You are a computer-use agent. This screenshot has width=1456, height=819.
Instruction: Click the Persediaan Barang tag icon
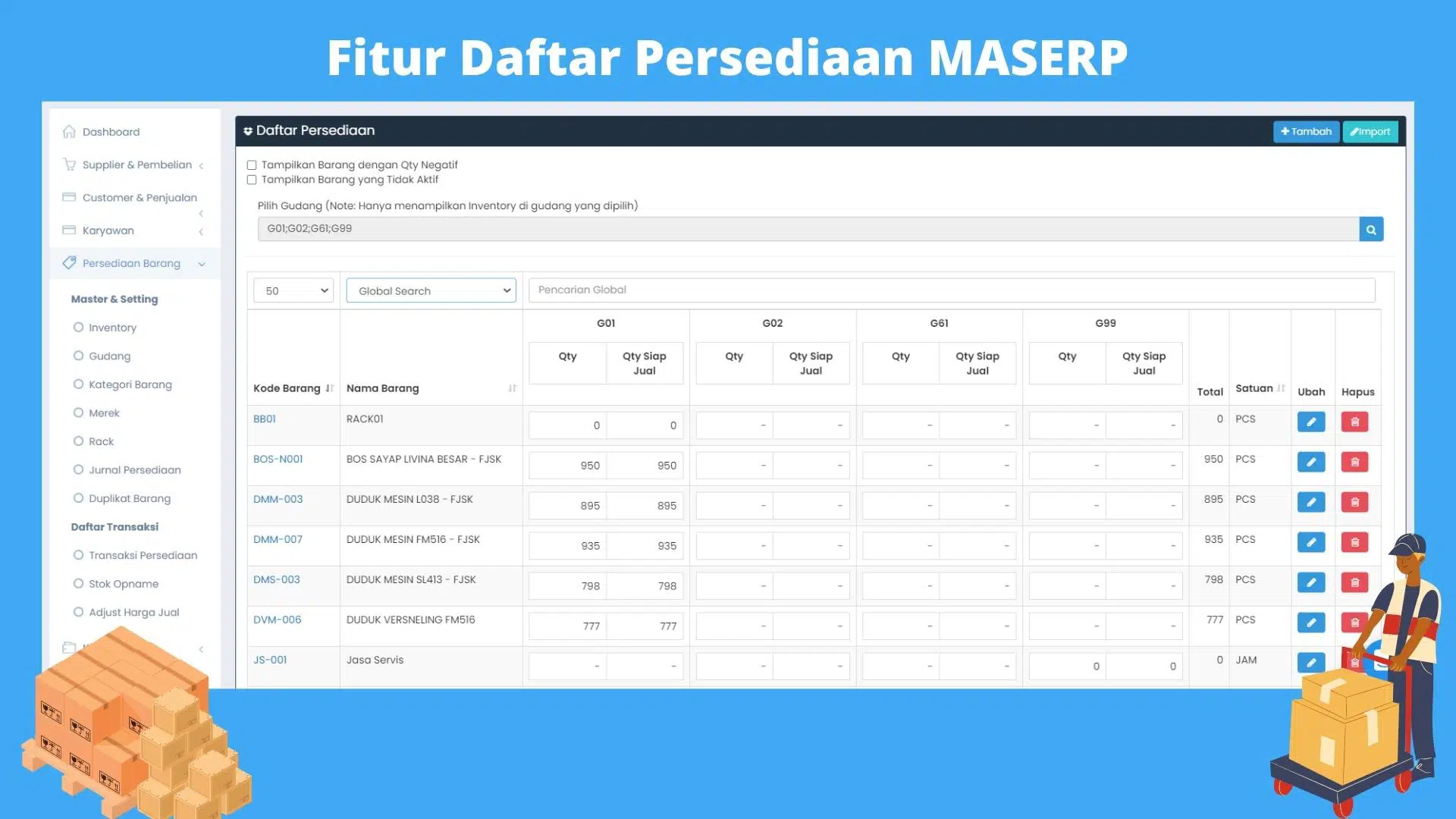coord(69,262)
